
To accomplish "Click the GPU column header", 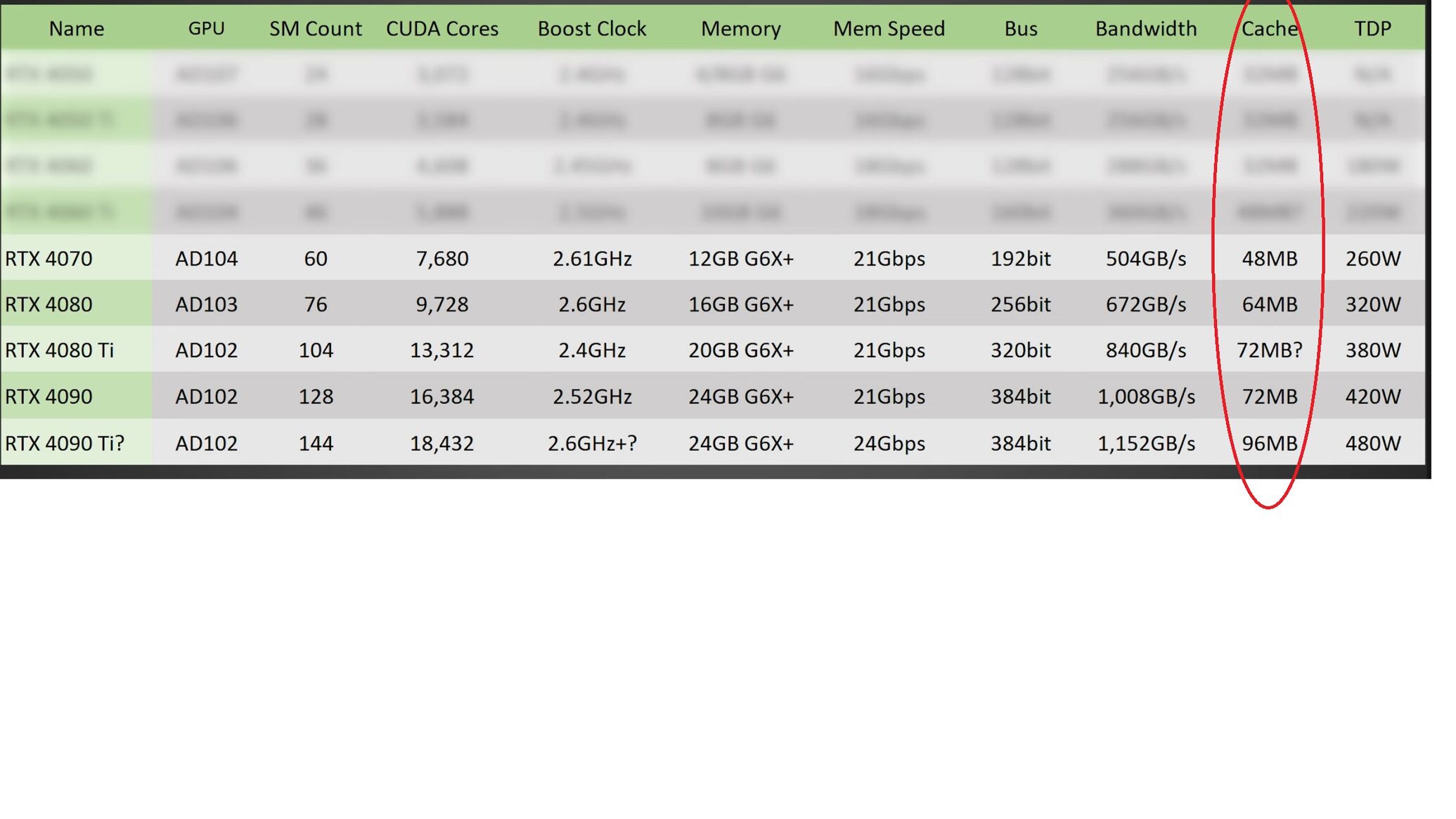I will click(206, 29).
